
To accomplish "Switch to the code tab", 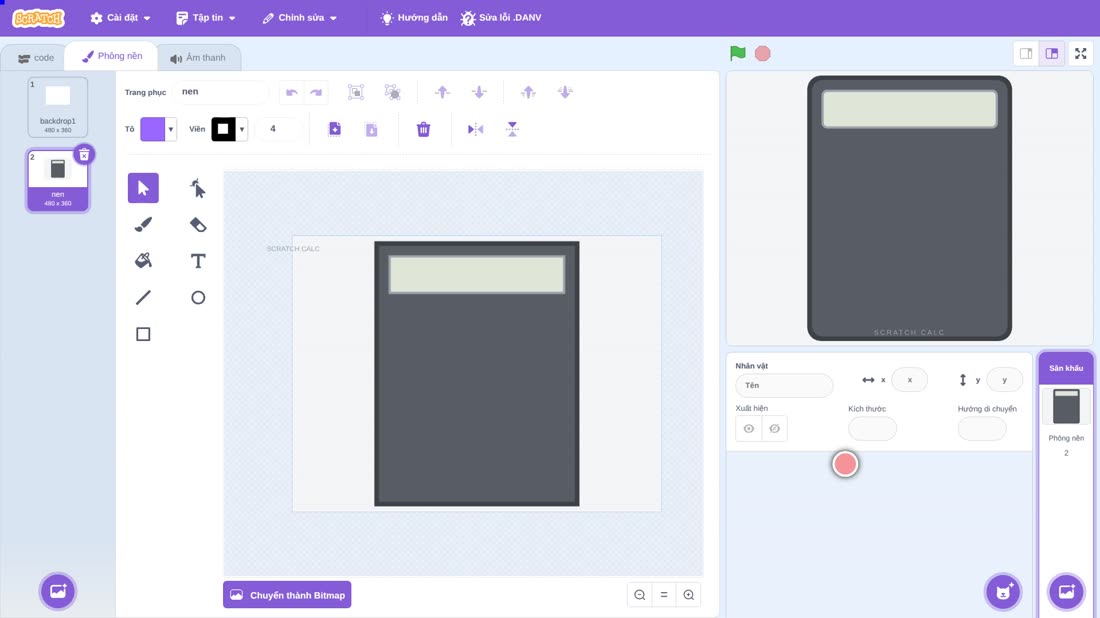I will click(35, 58).
